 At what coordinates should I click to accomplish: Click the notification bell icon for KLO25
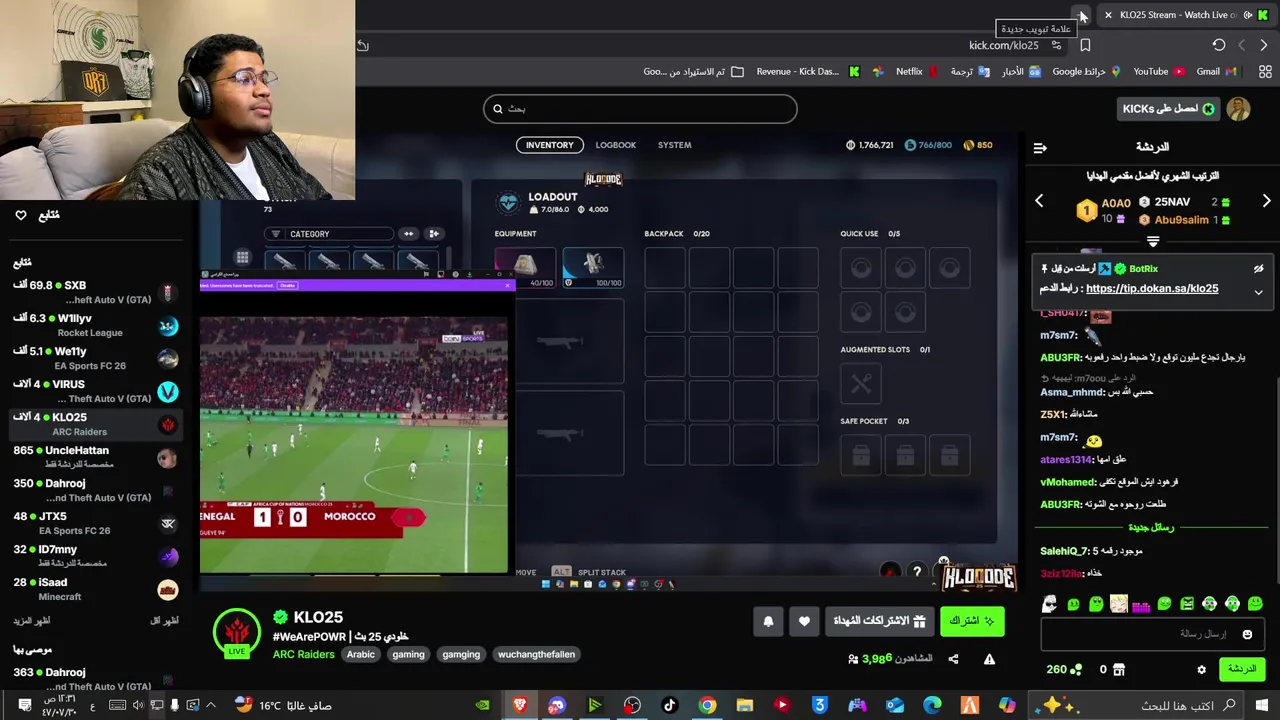tap(768, 621)
